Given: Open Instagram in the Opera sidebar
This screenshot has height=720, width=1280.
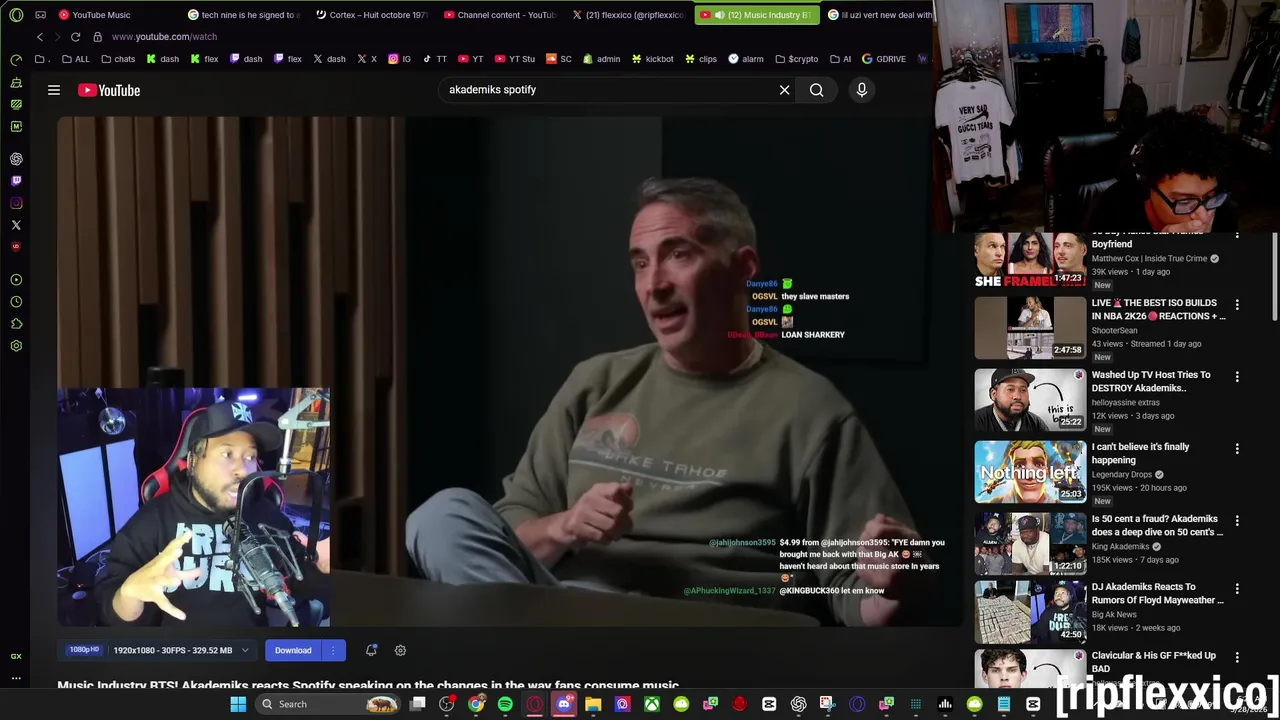Looking at the screenshot, I should point(16,203).
